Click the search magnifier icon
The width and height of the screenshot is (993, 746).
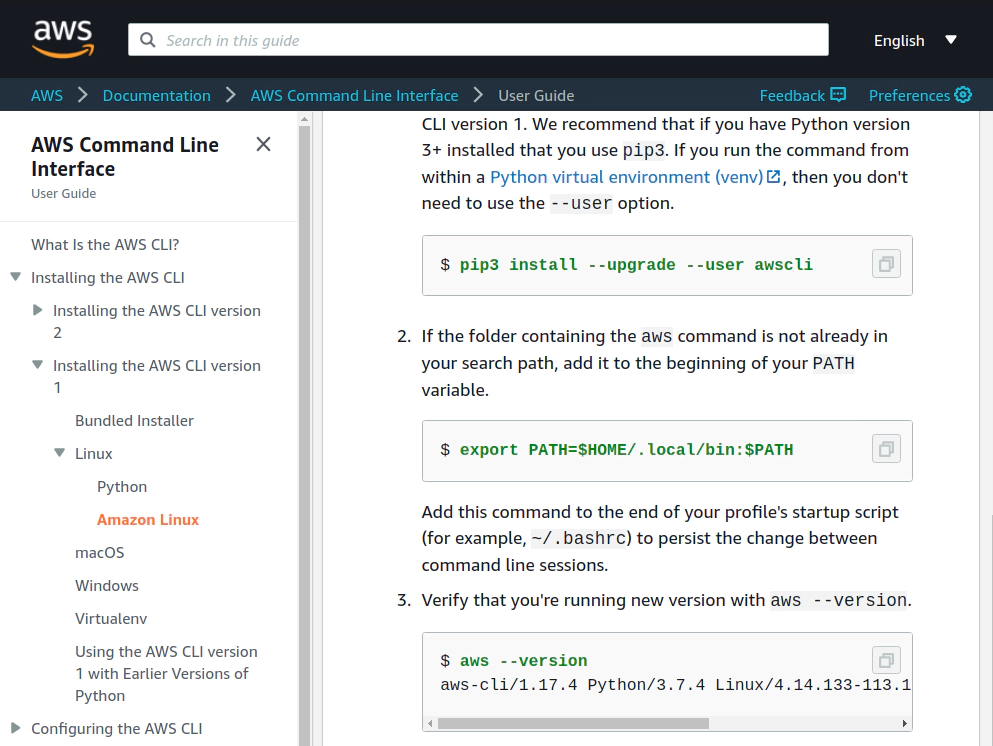click(x=148, y=40)
